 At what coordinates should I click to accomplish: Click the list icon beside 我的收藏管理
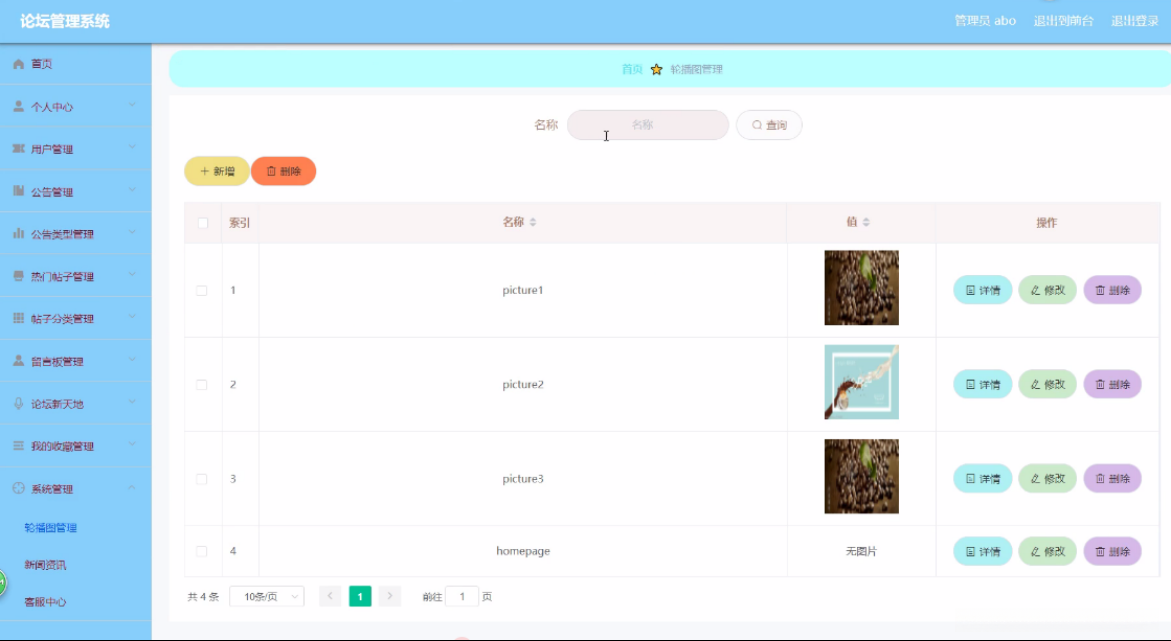[19, 446]
